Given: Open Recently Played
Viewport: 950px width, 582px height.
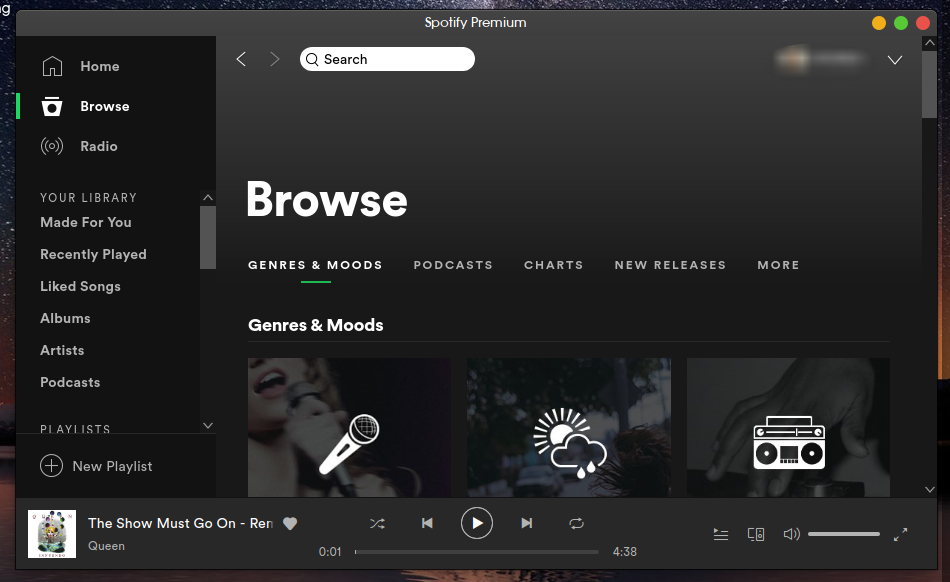Looking at the screenshot, I should [93, 254].
